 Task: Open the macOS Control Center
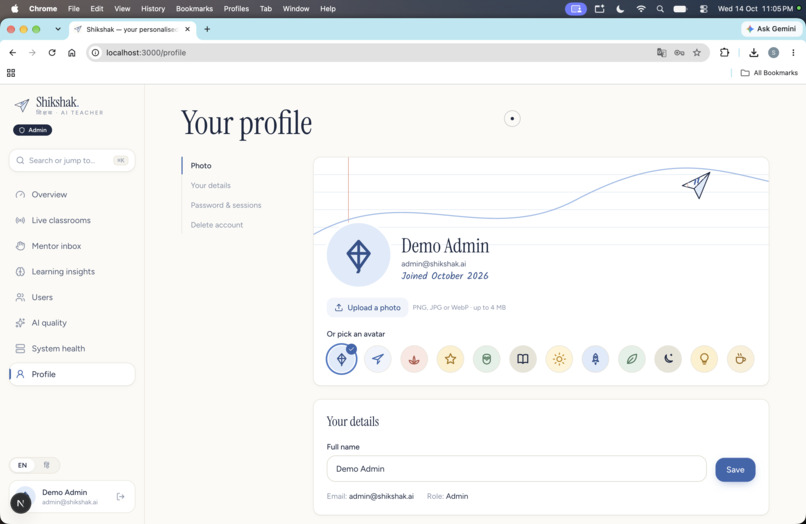703,9
